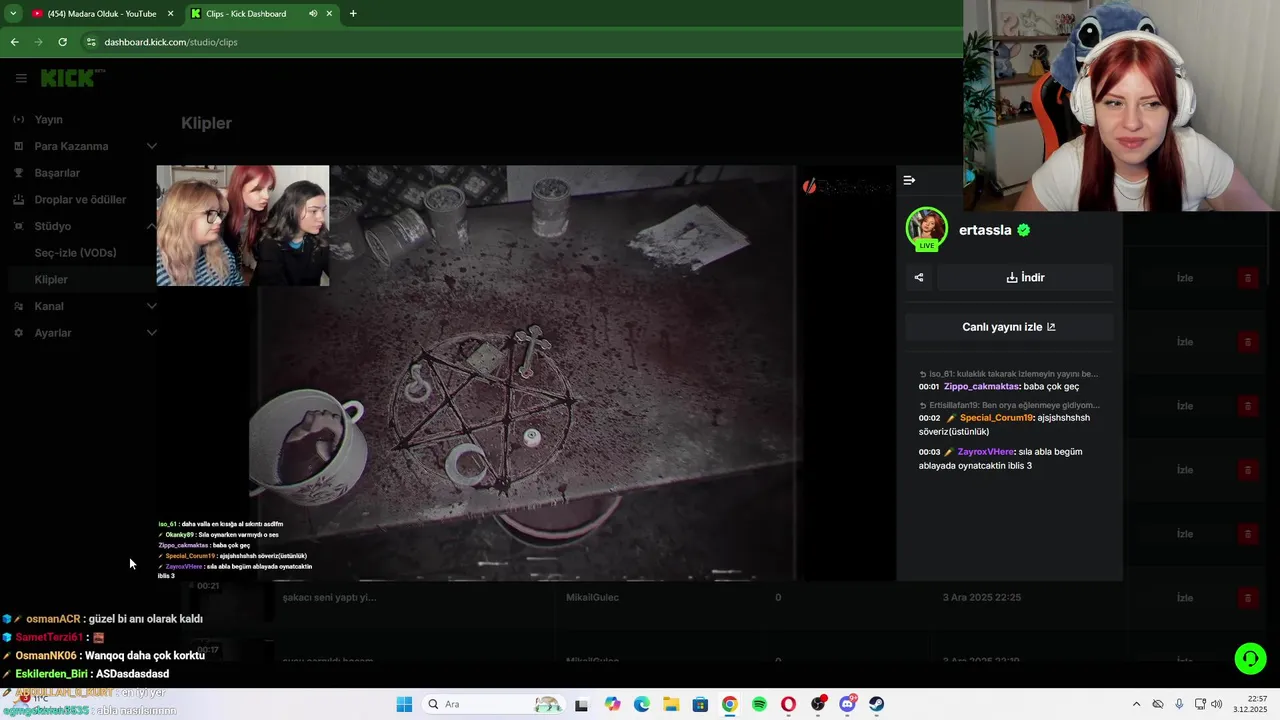Image resolution: width=1280 pixels, height=720 pixels.
Task: Click Special_Corum19 username in clip chat
Action: pos(996,418)
